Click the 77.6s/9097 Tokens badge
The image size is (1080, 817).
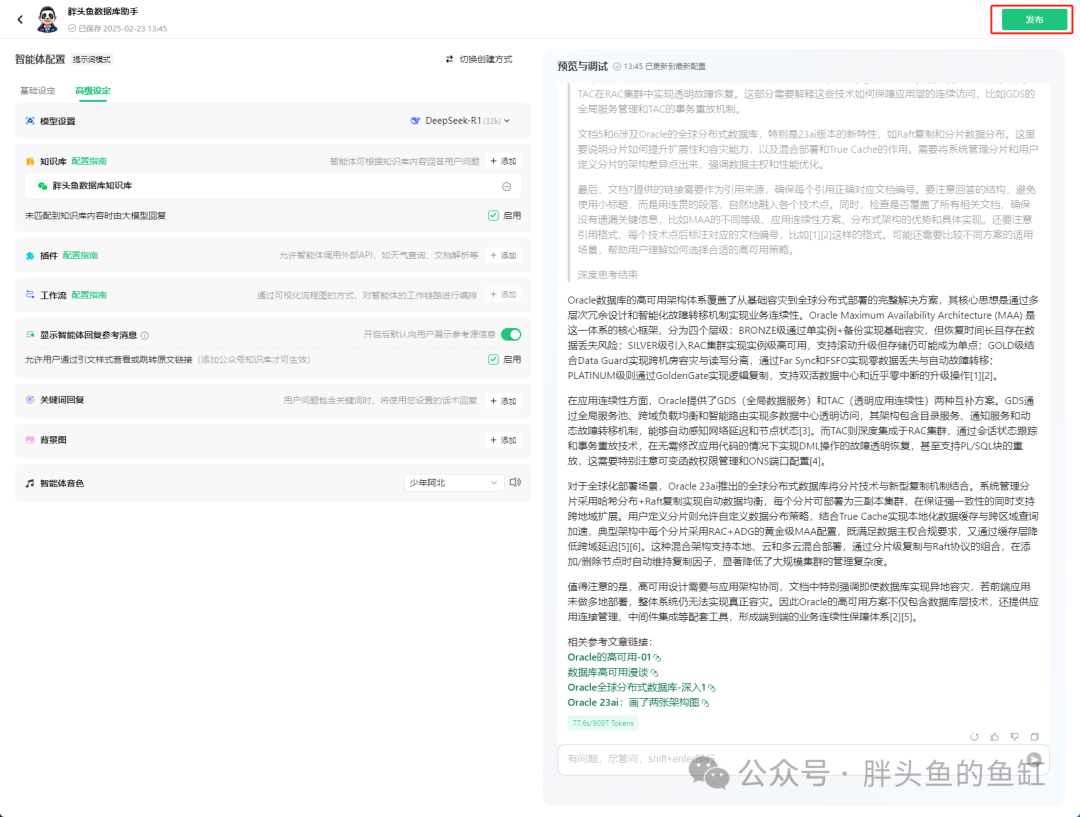(x=603, y=723)
